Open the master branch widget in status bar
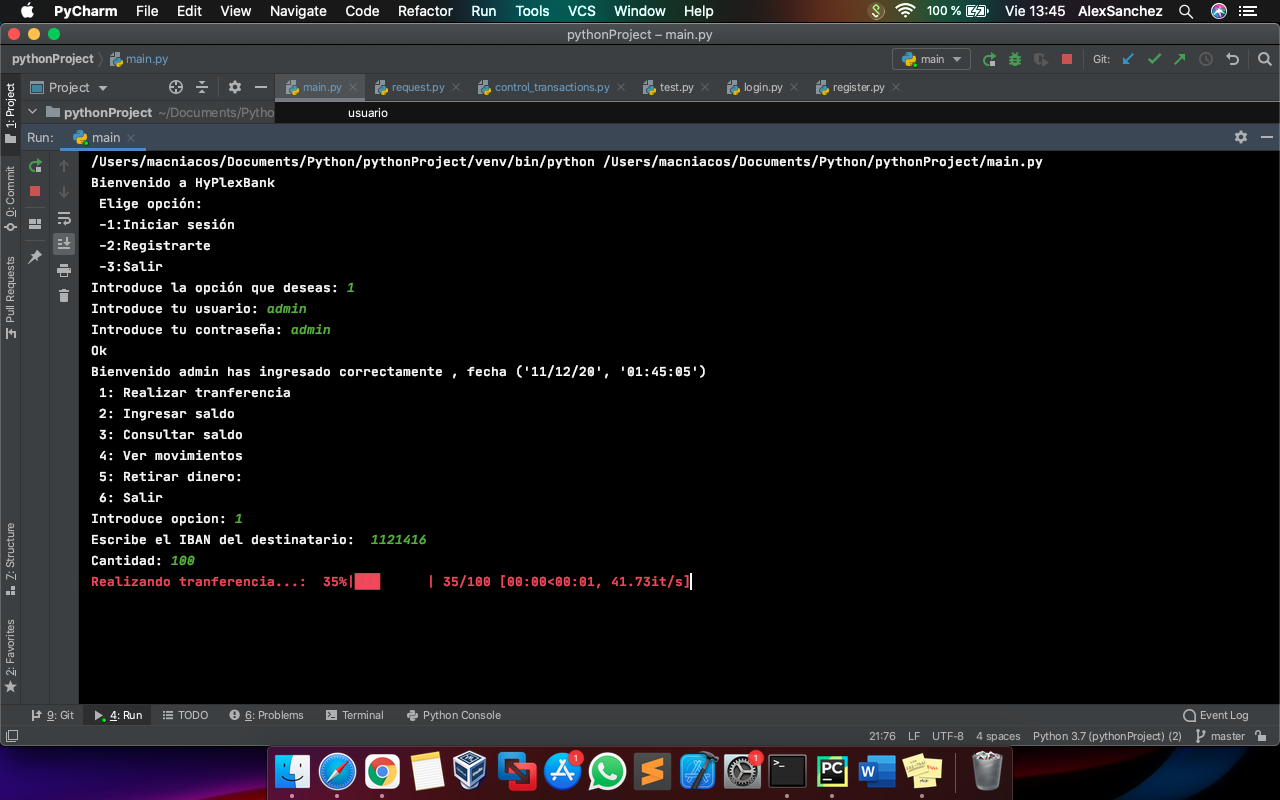Image resolution: width=1280 pixels, height=800 pixels. [1220, 736]
